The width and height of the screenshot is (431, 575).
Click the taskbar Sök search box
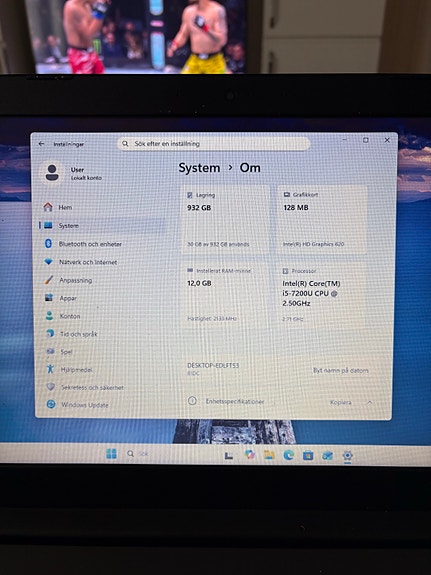(138, 454)
